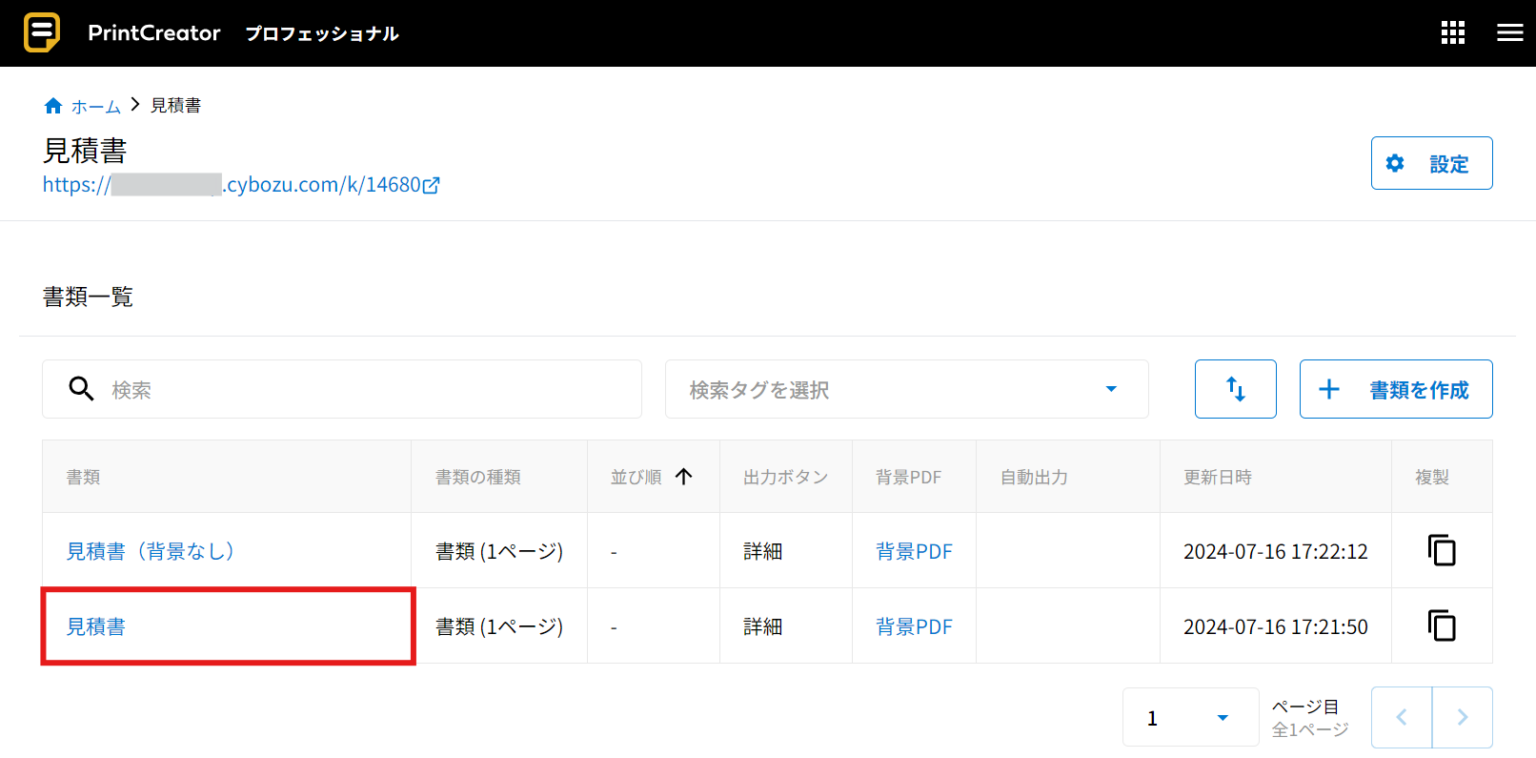Click the 検索 search input field

tap(370, 389)
